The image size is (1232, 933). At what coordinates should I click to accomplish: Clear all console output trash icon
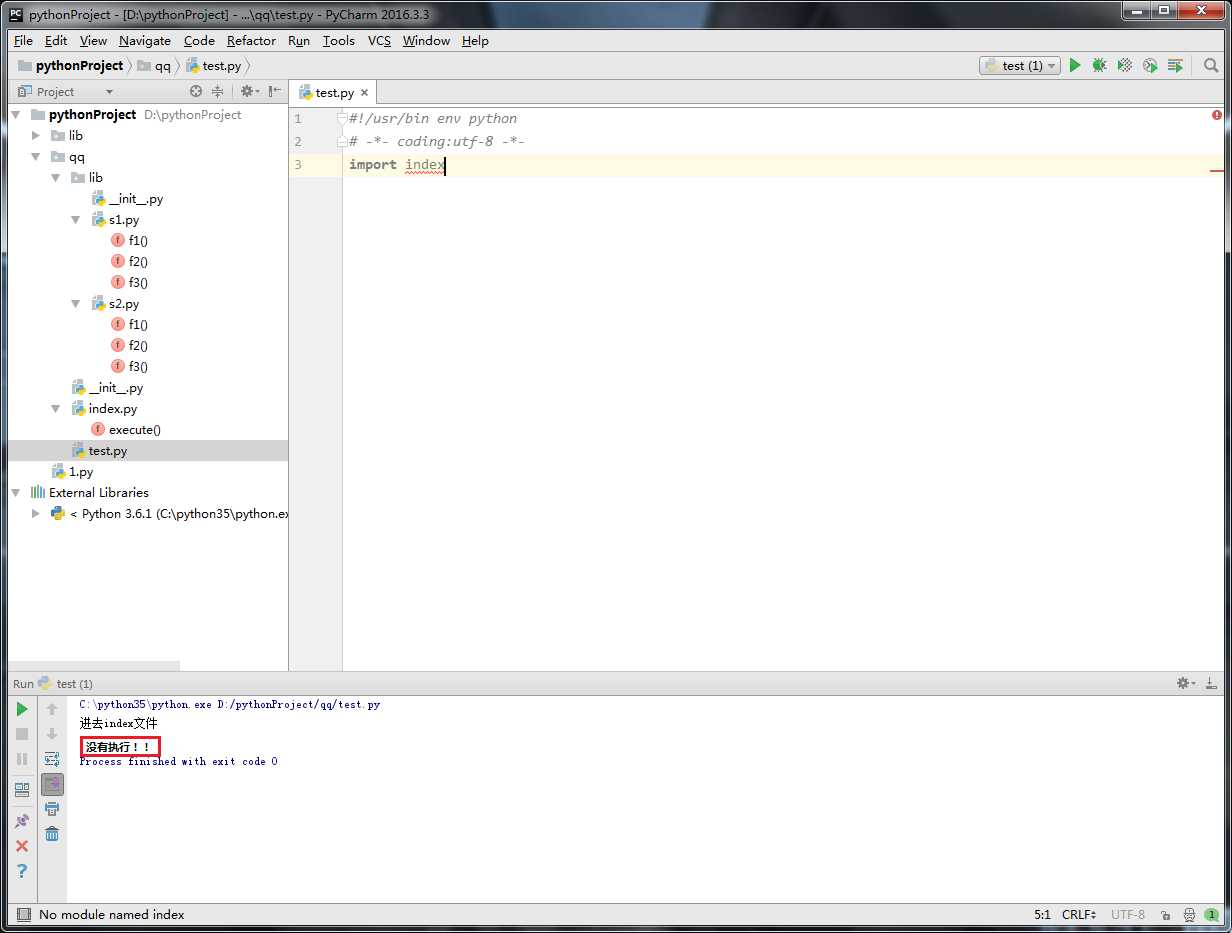(52, 834)
